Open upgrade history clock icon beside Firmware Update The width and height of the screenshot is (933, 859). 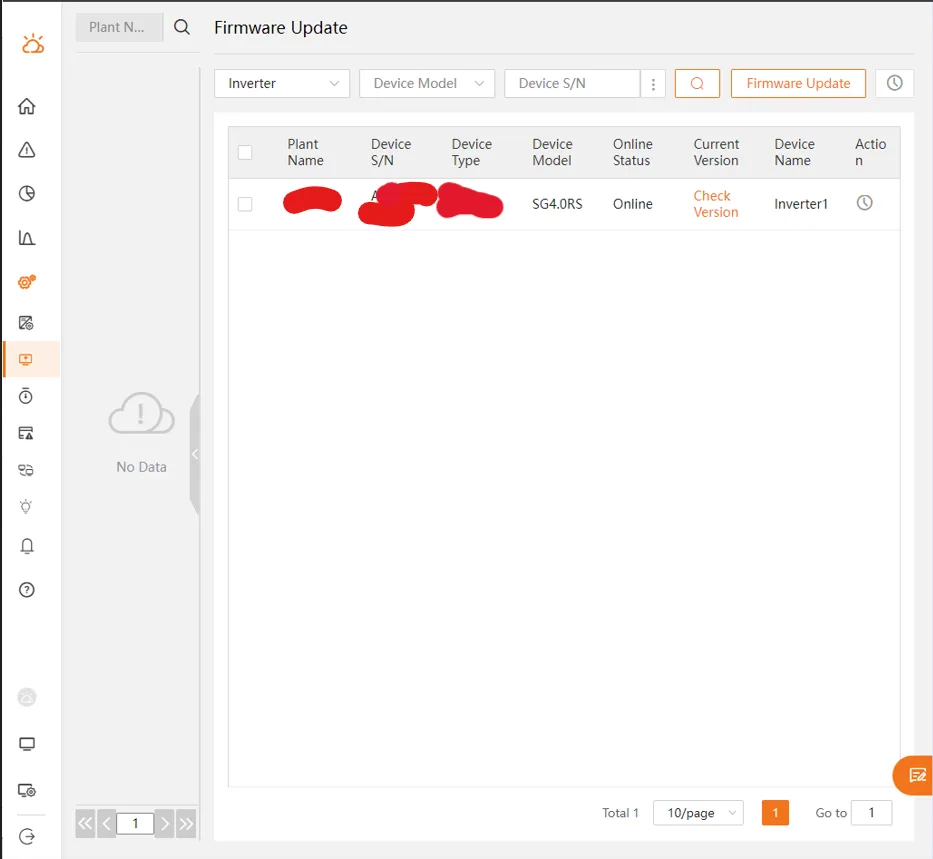point(894,84)
